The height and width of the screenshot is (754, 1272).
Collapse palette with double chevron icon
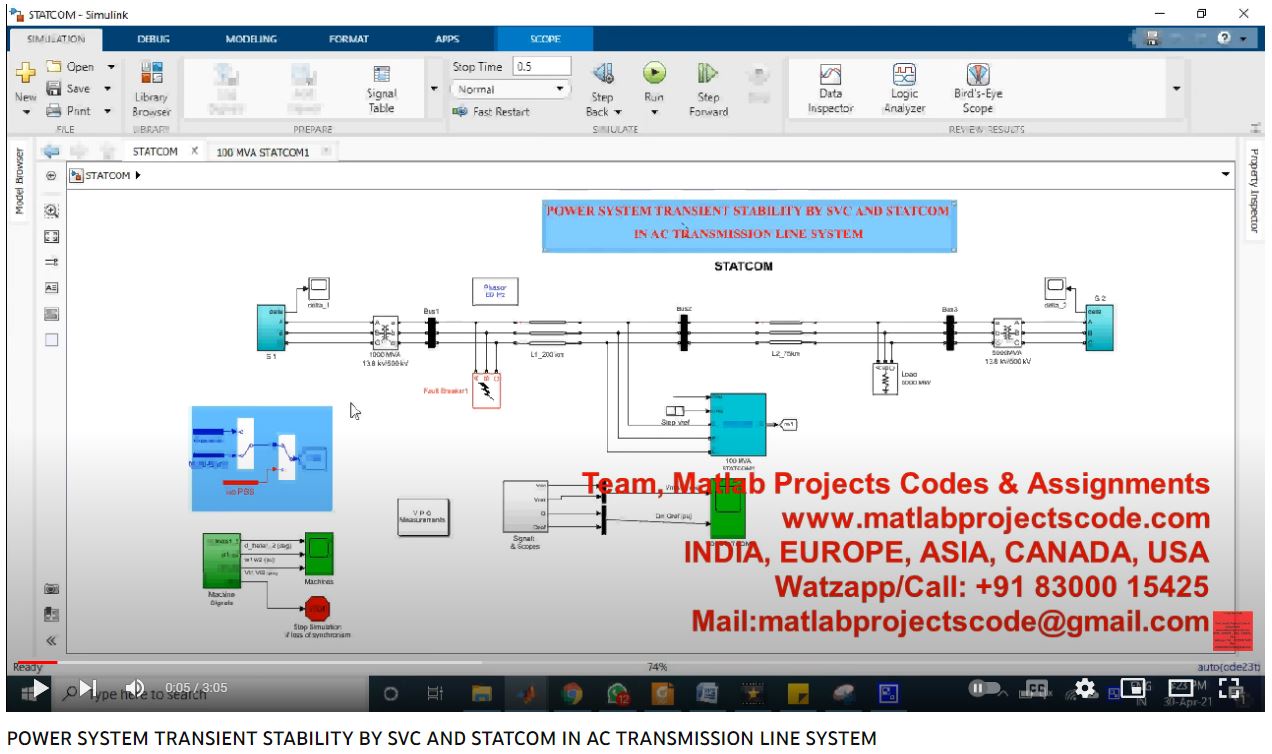tap(52, 640)
